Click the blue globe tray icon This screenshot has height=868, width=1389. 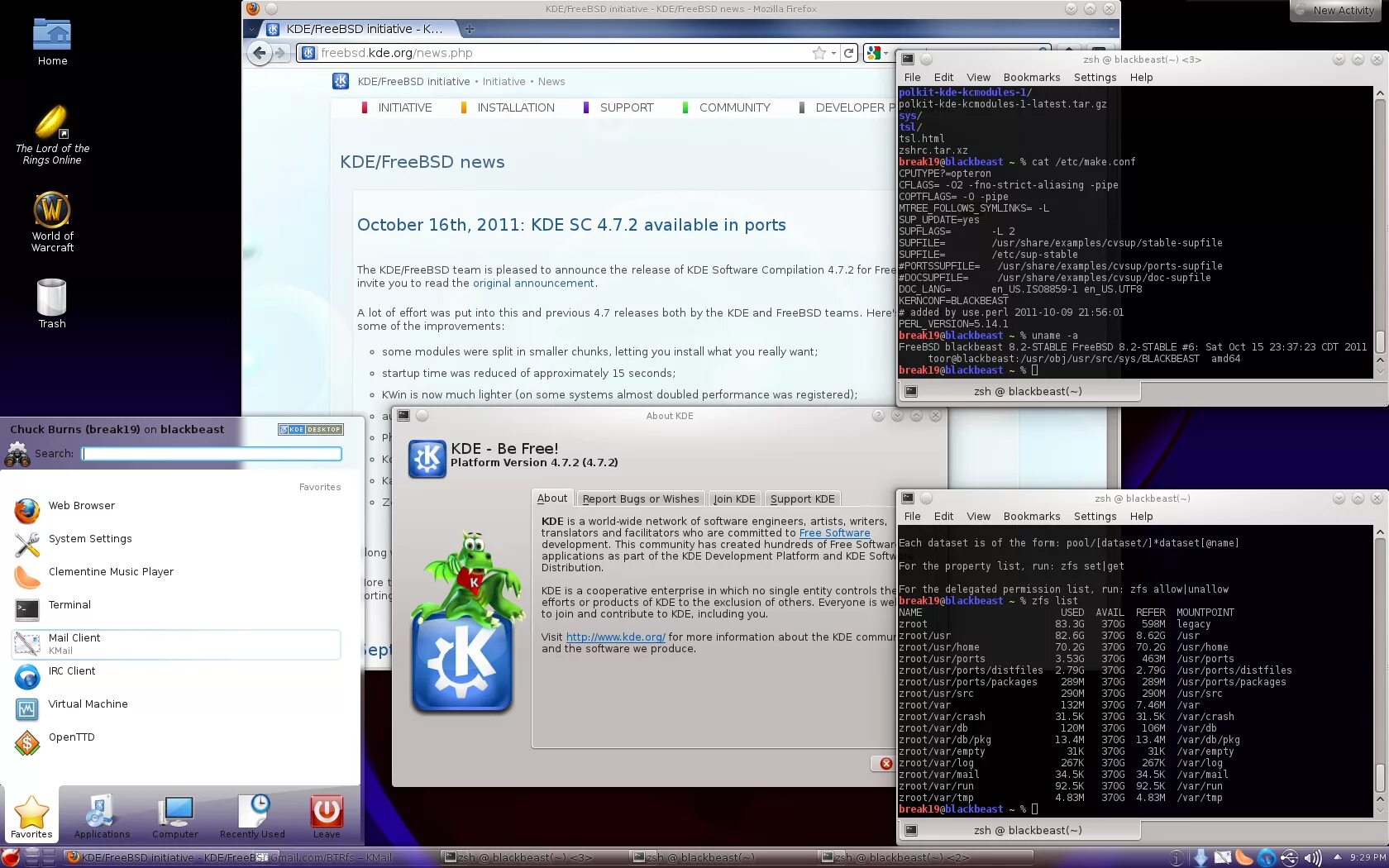(1267, 858)
